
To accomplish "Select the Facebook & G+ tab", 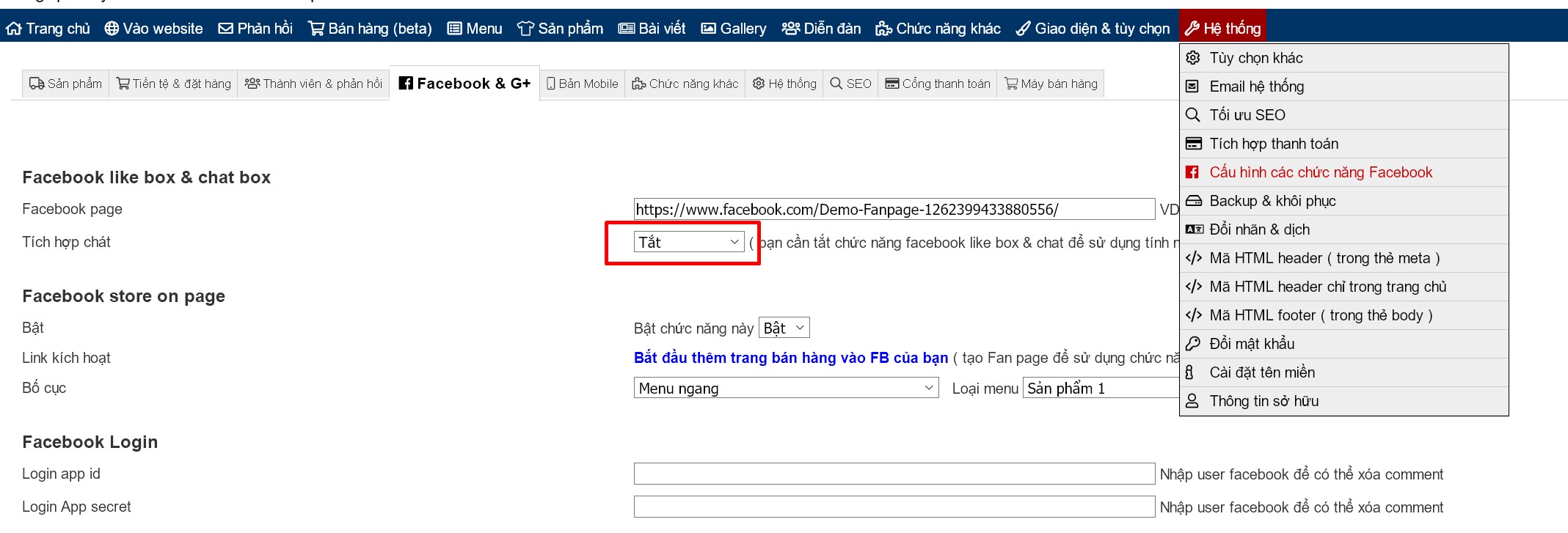I will 464,84.
